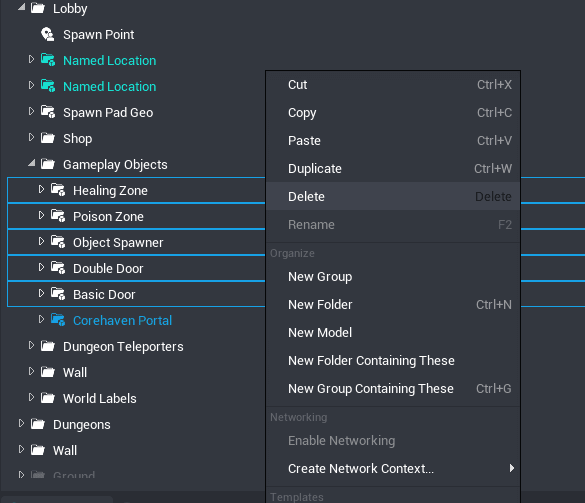Choose Delete from the context menu
The height and width of the screenshot is (503, 585).
point(393,196)
